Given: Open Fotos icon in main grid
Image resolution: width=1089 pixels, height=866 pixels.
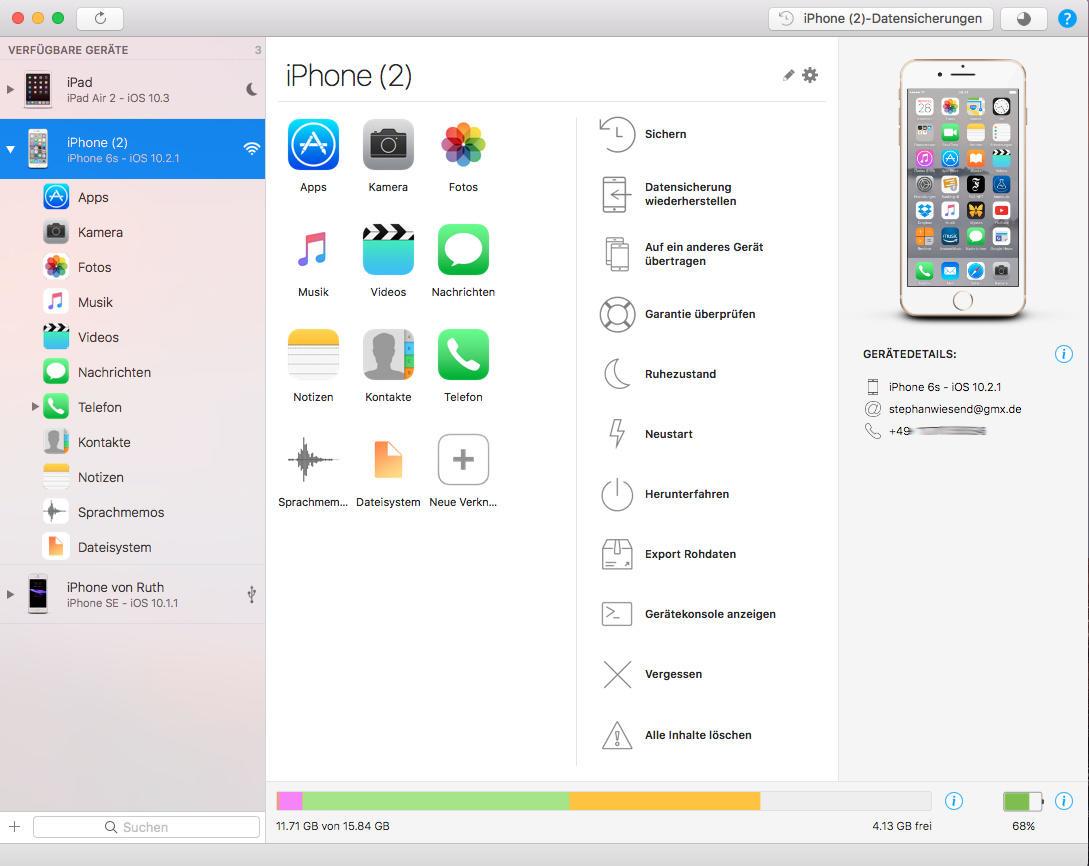Looking at the screenshot, I should [x=463, y=144].
